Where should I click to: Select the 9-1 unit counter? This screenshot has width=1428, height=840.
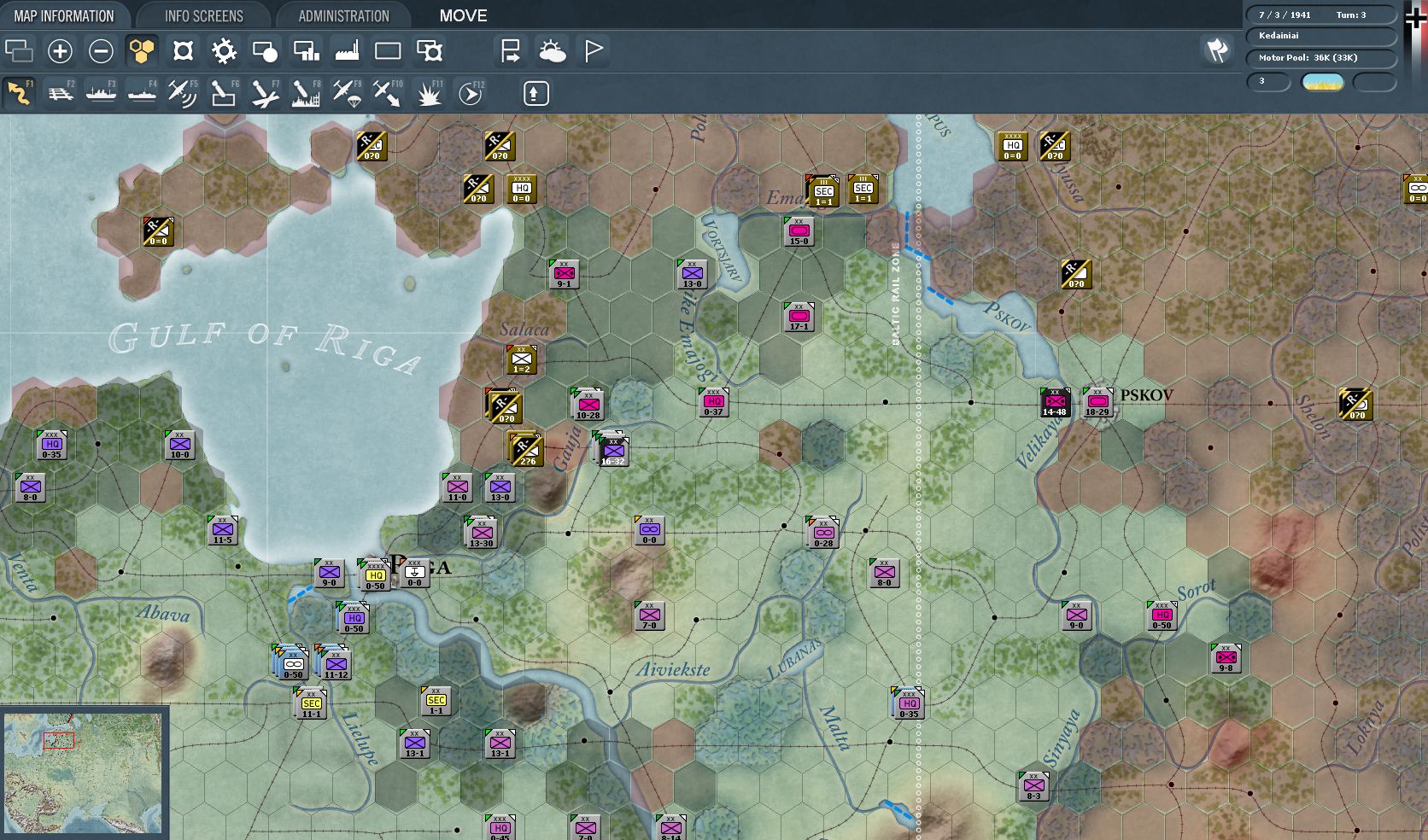[565, 274]
